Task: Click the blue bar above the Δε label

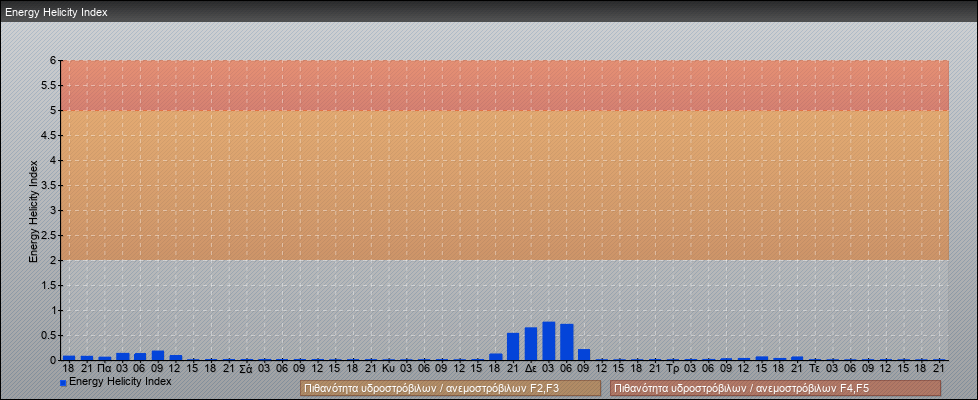Action: pyautogui.click(x=531, y=344)
